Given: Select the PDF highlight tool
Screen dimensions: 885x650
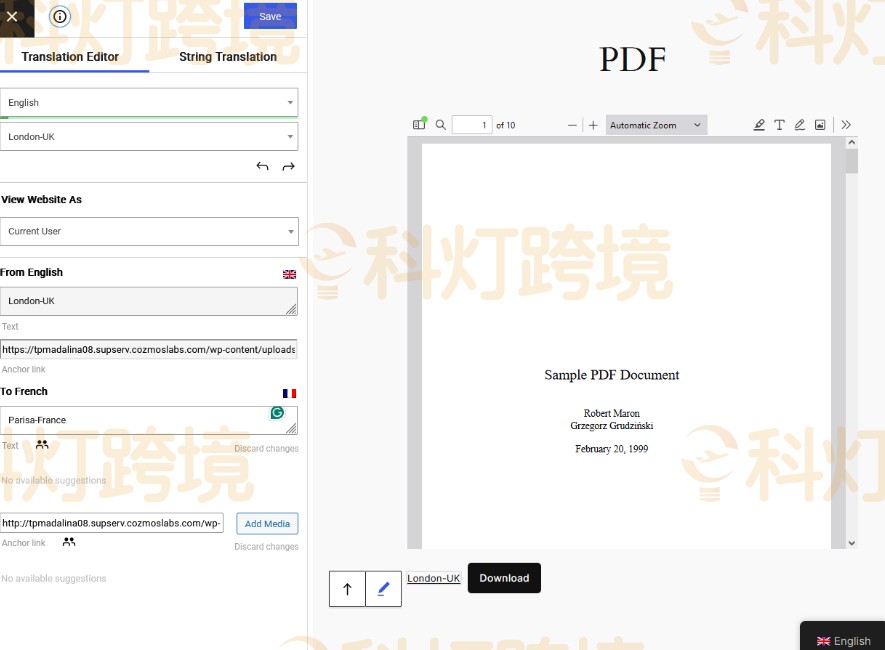Looking at the screenshot, I should point(759,125).
